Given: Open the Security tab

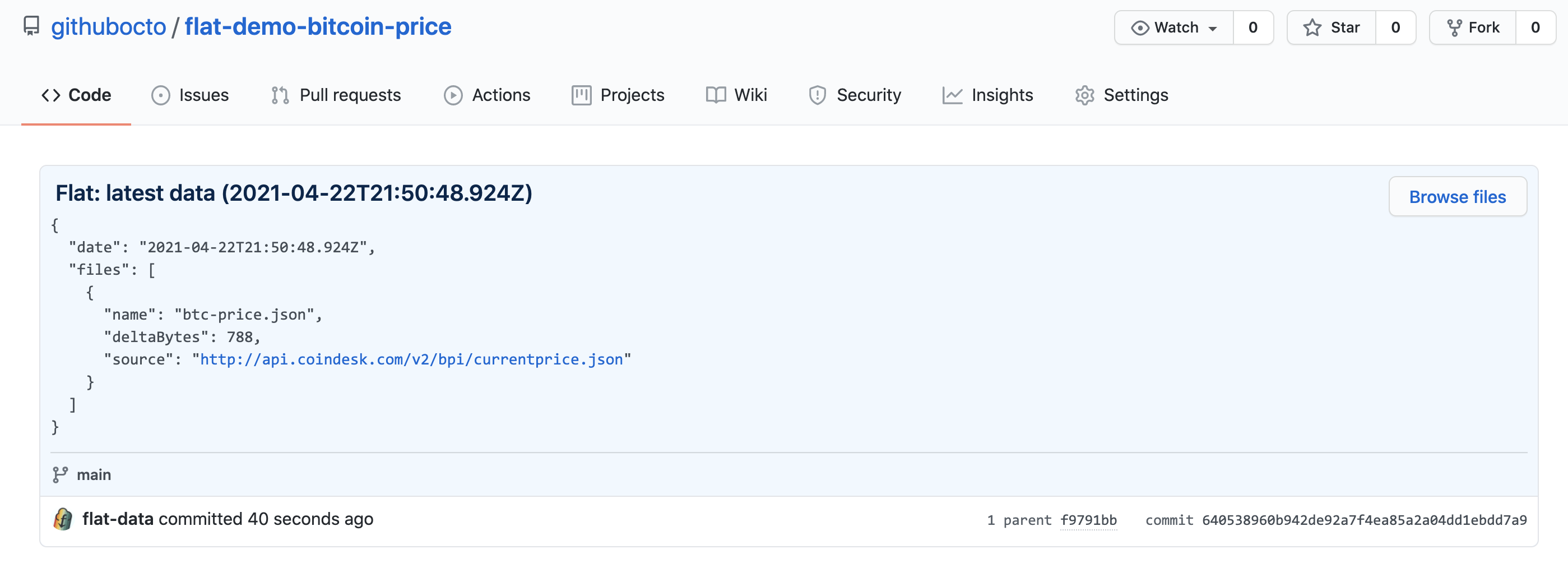Looking at the screenshot, I should tap(855, 95).
